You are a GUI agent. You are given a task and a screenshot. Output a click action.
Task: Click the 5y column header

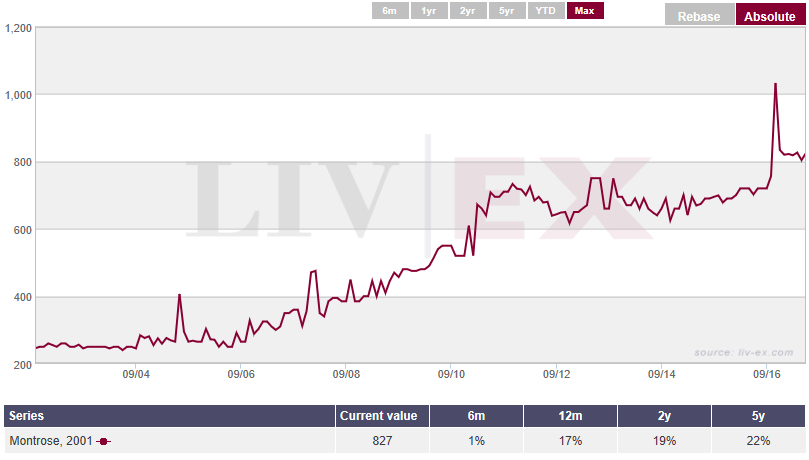click(x=758, y=416)
